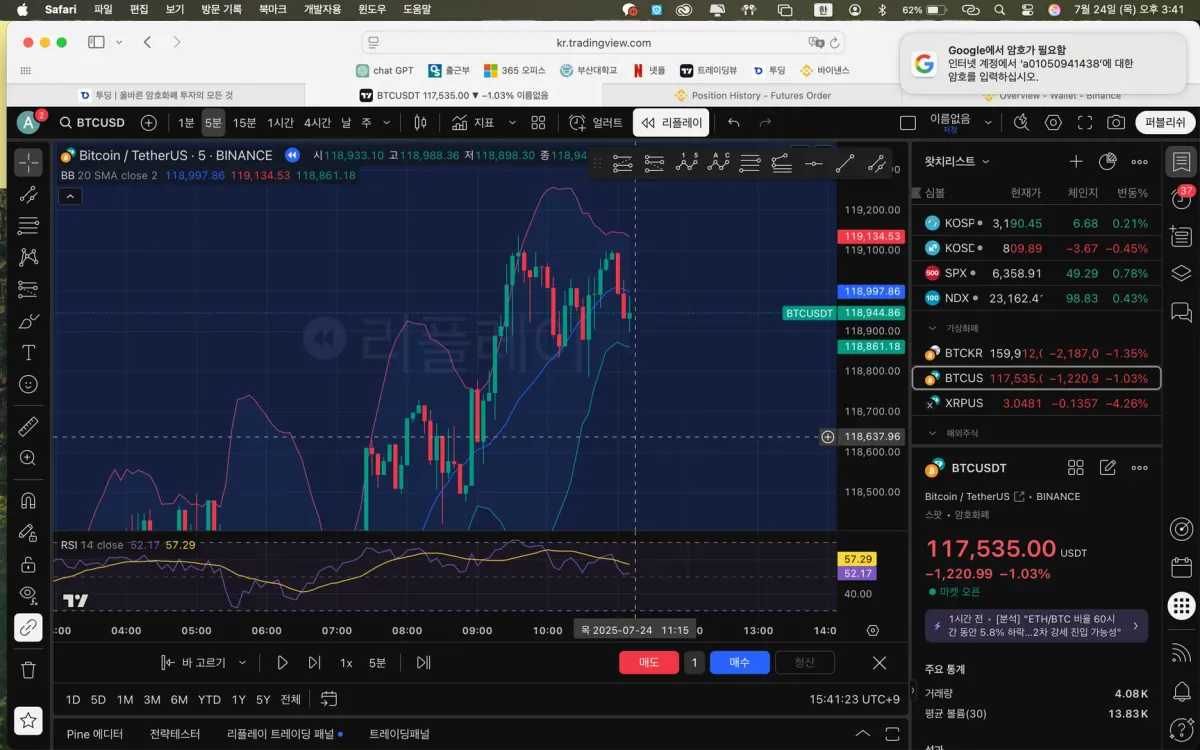Take a chart snapshot with the camera icon
This screenshot has height=750, width=1200.
pyautogui.click(x=1116, y=122)
